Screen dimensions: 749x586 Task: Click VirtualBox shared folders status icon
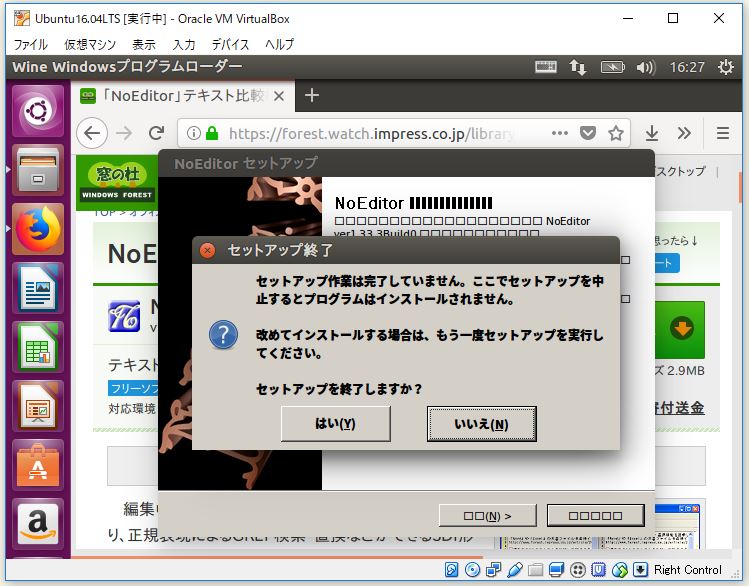[x=535, y=569]
